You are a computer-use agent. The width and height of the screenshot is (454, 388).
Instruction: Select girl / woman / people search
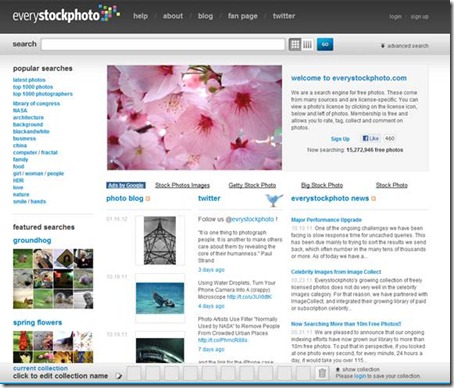[38, 174]
